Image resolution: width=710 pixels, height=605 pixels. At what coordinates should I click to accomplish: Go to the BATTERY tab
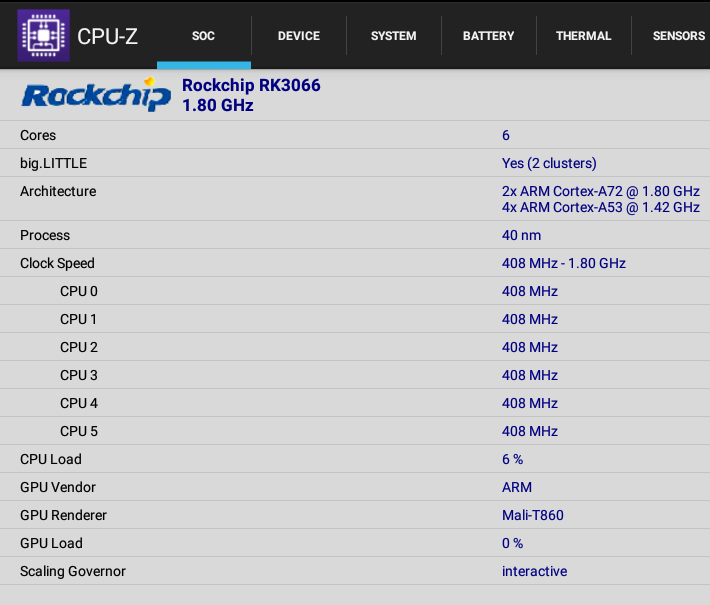[489, 36]
